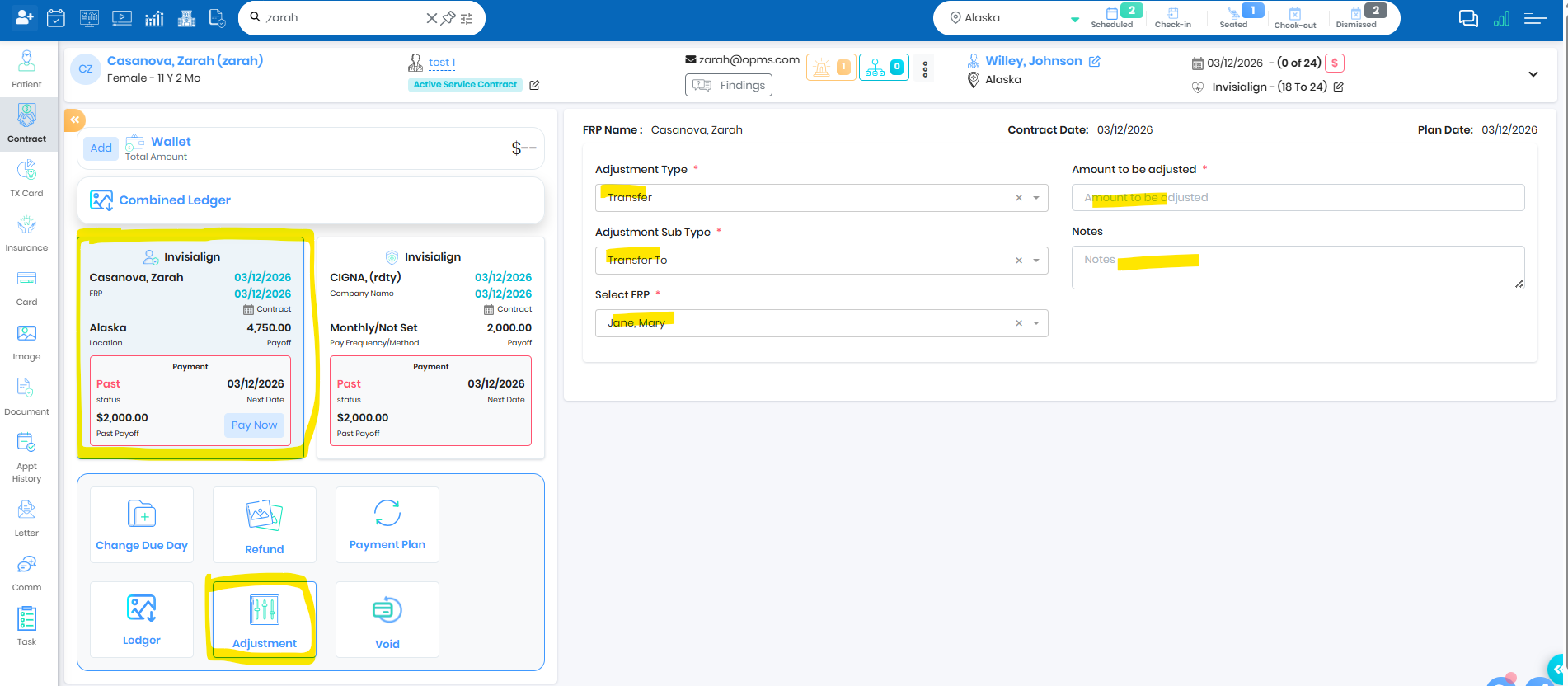Open Scheduled appointments counter
This screenshot has width=1568, height=686.
[1113, 17]
